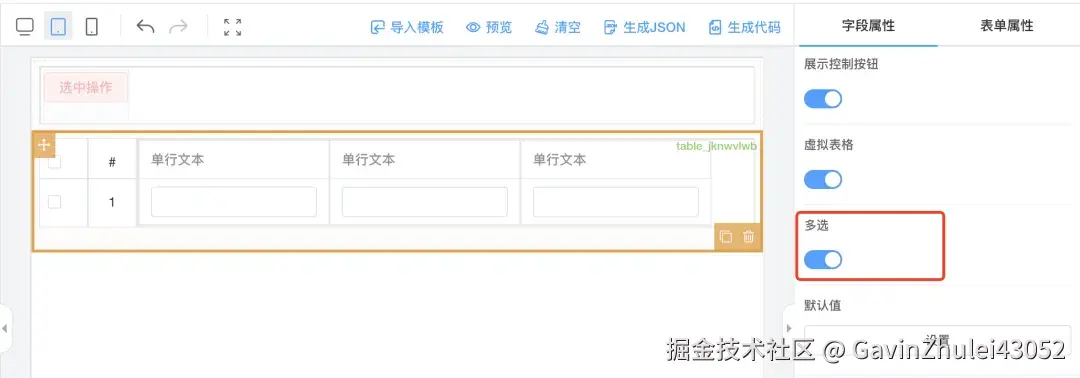Open 预览 preview button
This screenshot has width=1080, height=378.
coord(489,28)
